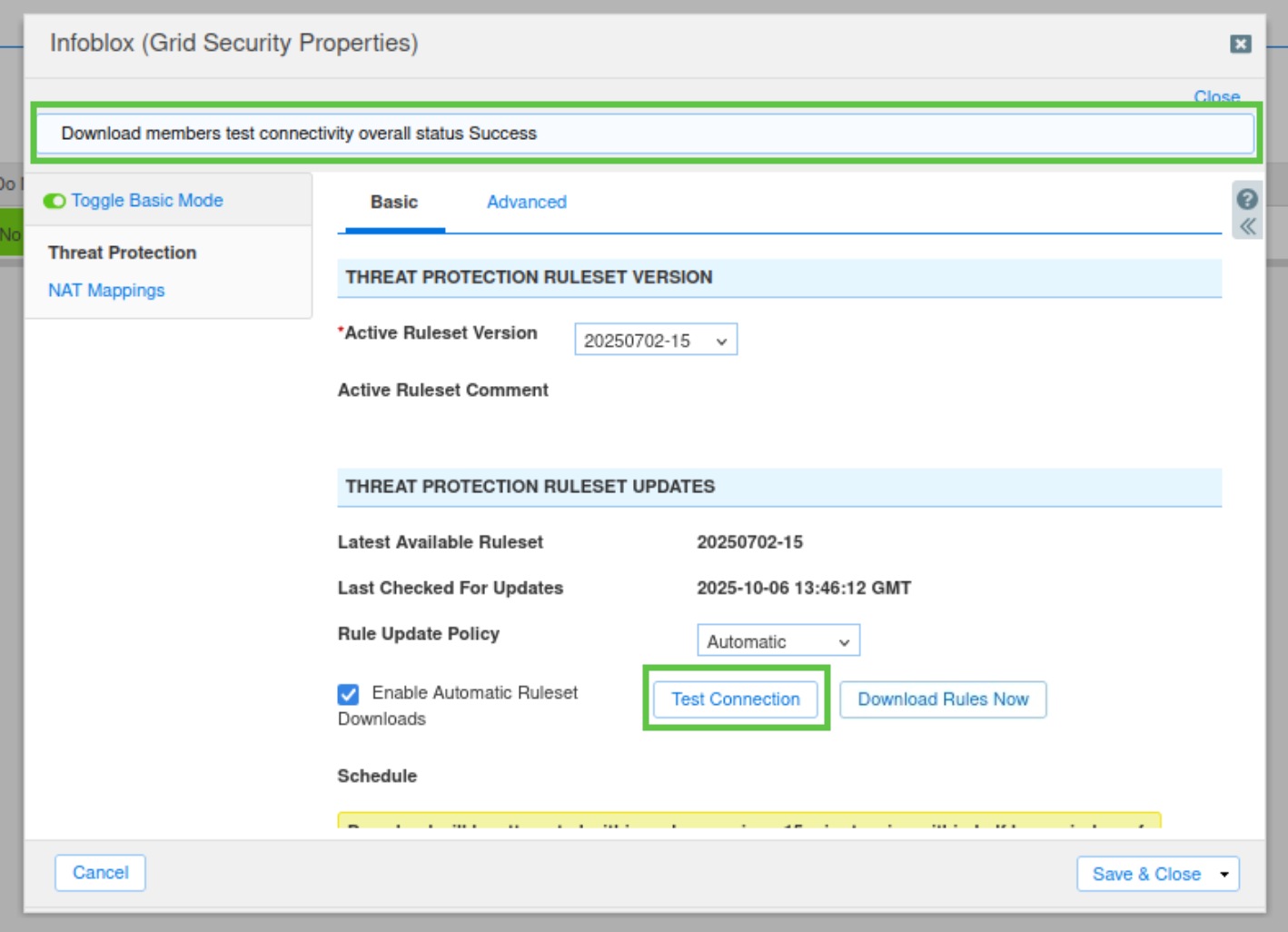Image resolution: width=1288 pixels, height=932 pixels.
Task: Open the help question mark icon
Action: point(1247,199)
